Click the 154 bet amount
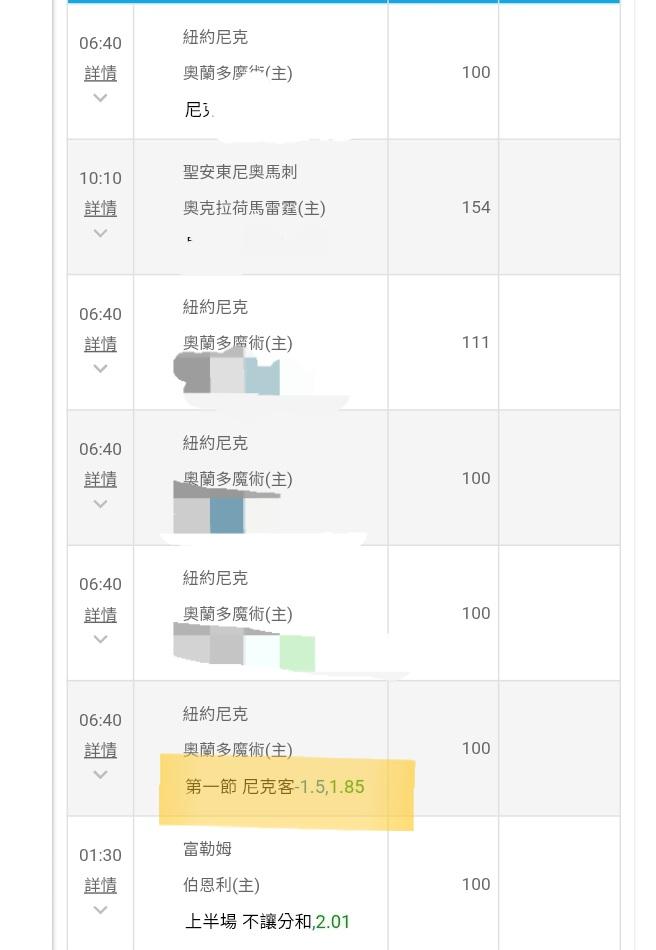 click(476, 207)
